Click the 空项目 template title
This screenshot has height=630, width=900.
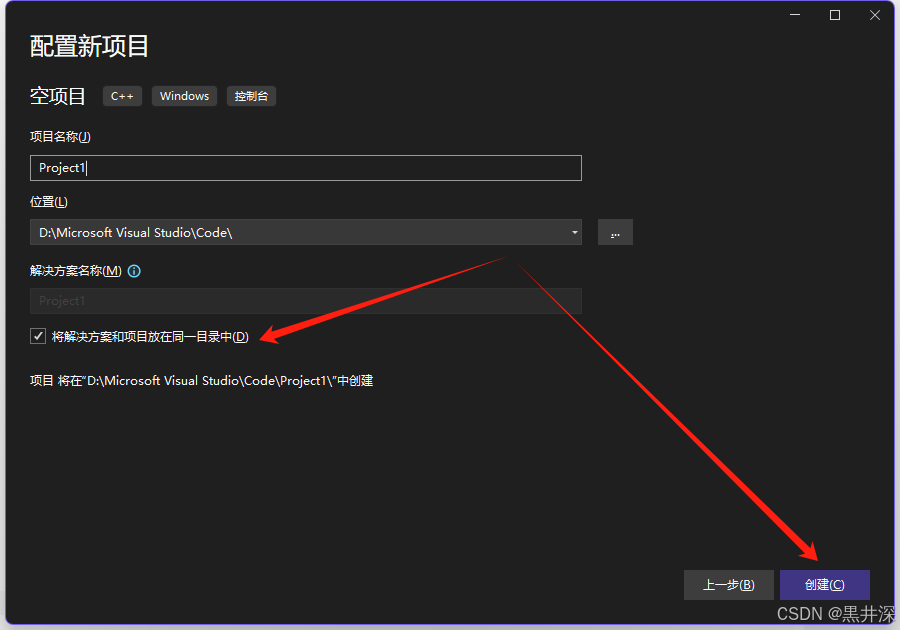57,96
